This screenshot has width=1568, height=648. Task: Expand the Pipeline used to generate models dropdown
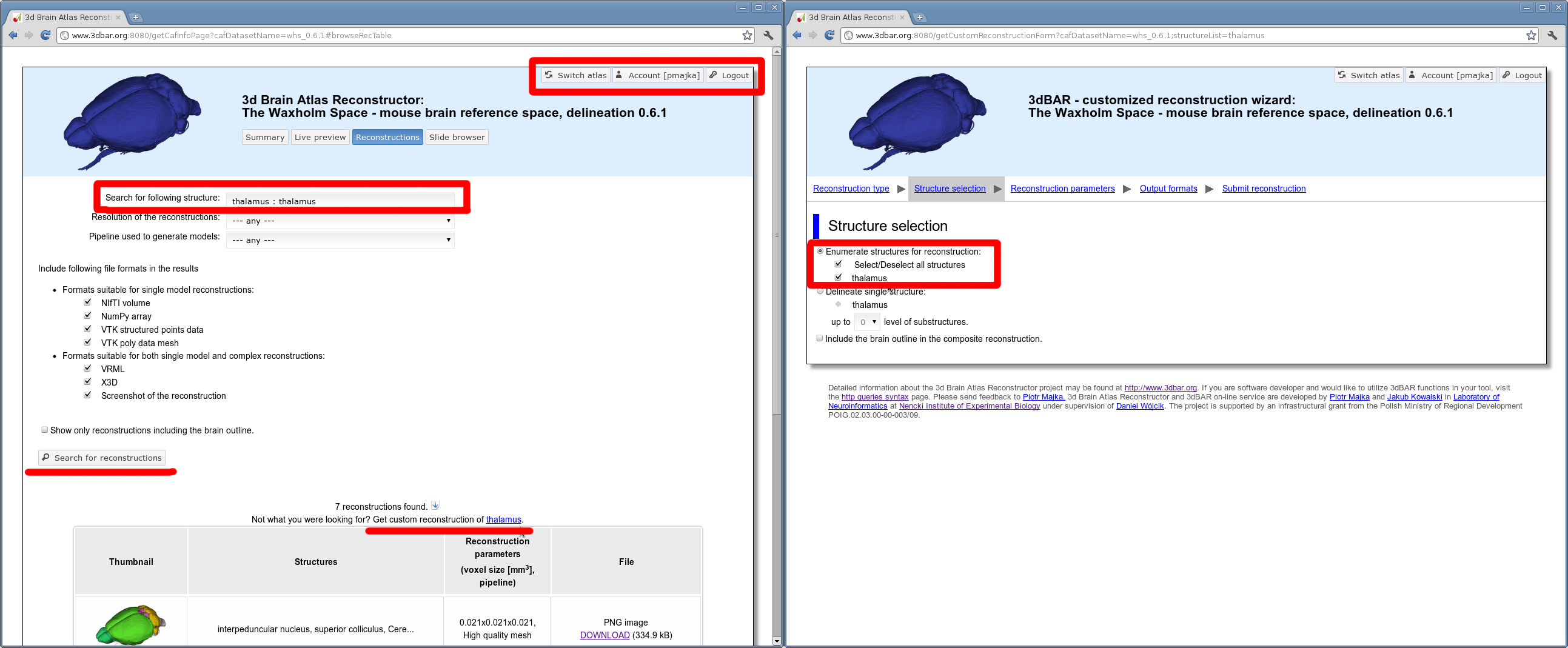[x=340, y=240]
